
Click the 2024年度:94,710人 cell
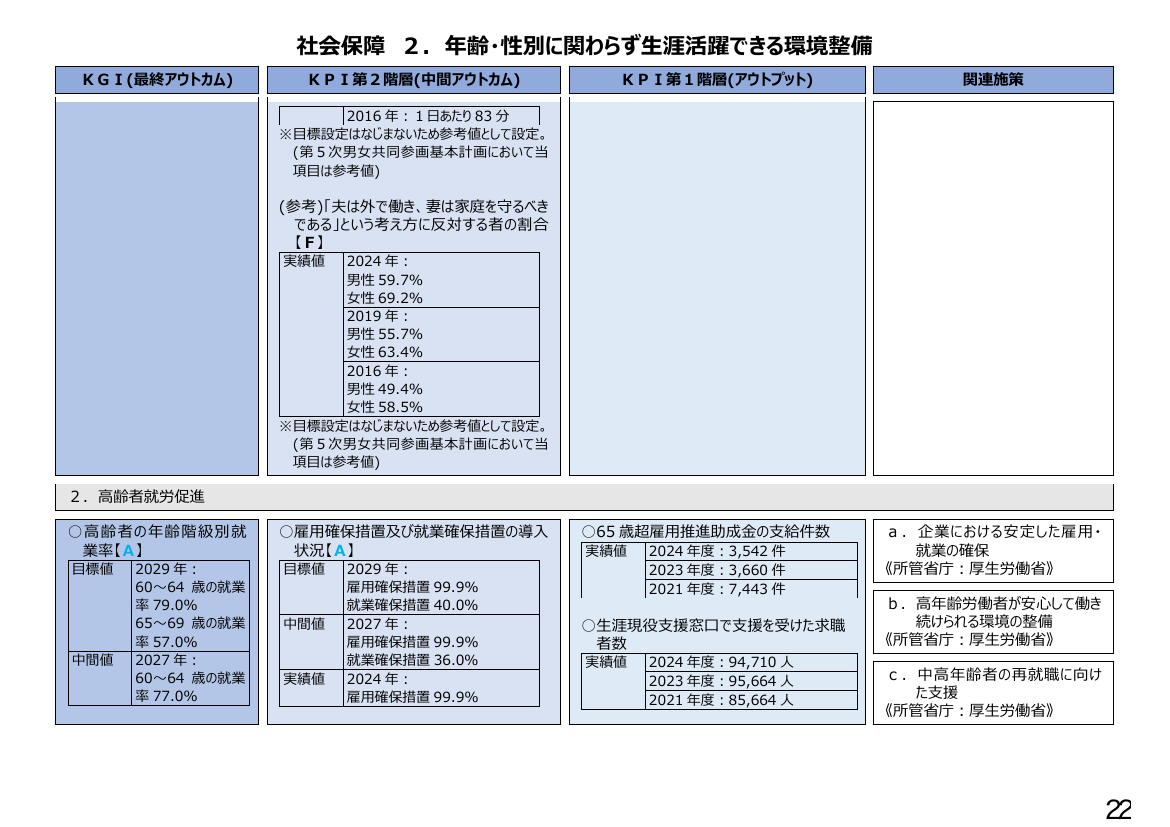[751, 662]
